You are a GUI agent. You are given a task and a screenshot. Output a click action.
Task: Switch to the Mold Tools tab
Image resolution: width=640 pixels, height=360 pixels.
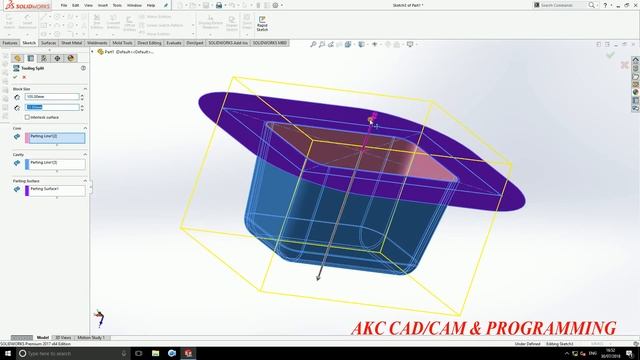(x=122, y=43)
